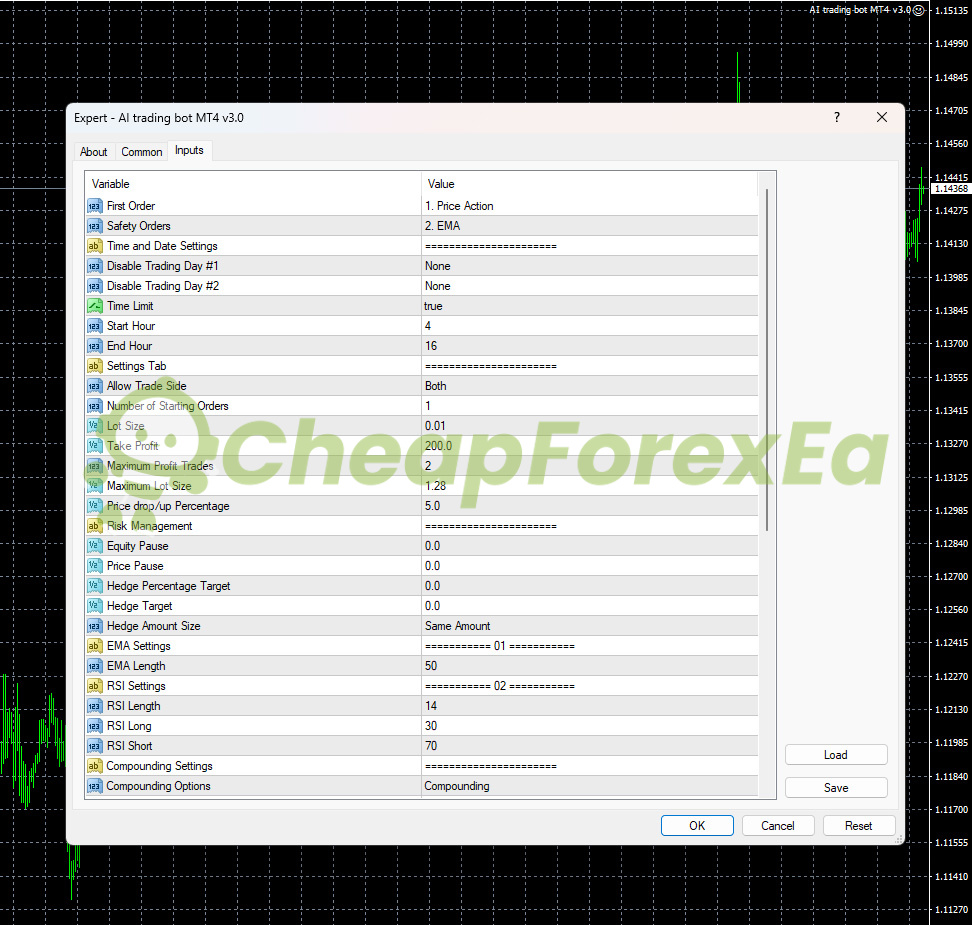Edit the End Hour value 16
The image size is (972, 925).
pos(589,346)
